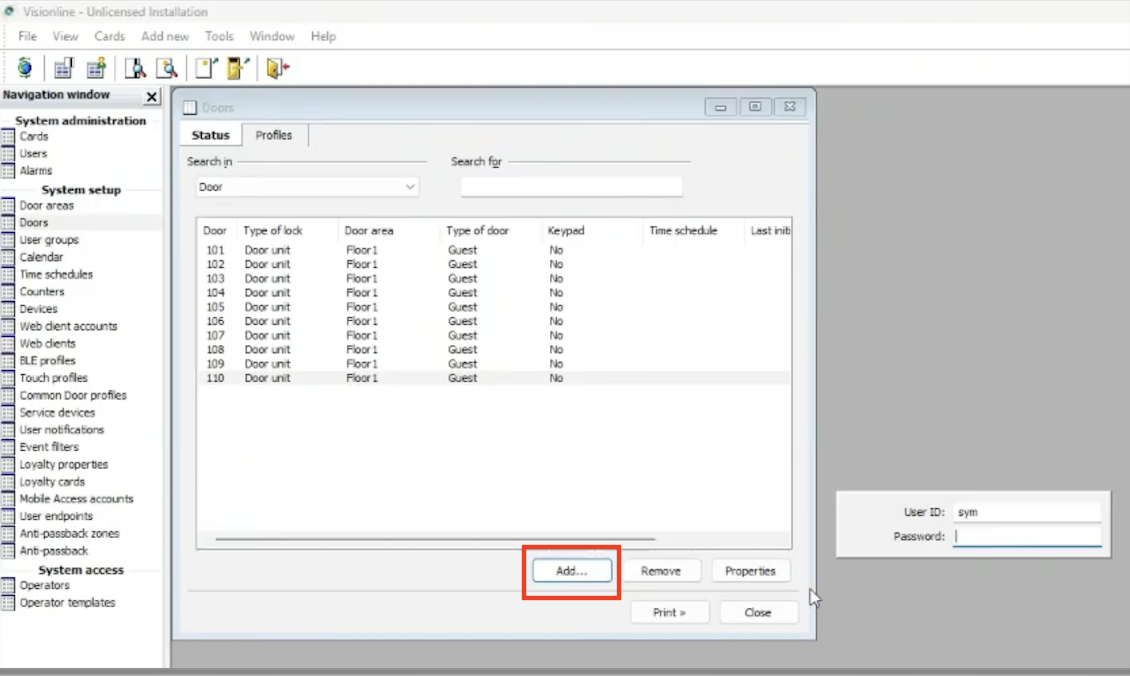
Task: Open Service devices in navigation
Action: [x=58, y=413]
